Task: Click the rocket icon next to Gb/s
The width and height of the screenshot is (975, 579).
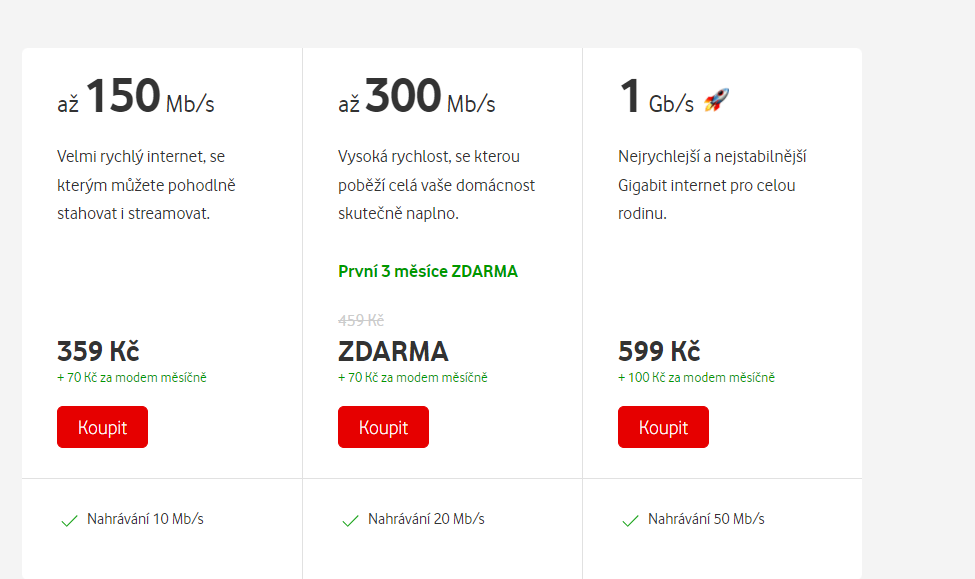Action: [716, 100]
